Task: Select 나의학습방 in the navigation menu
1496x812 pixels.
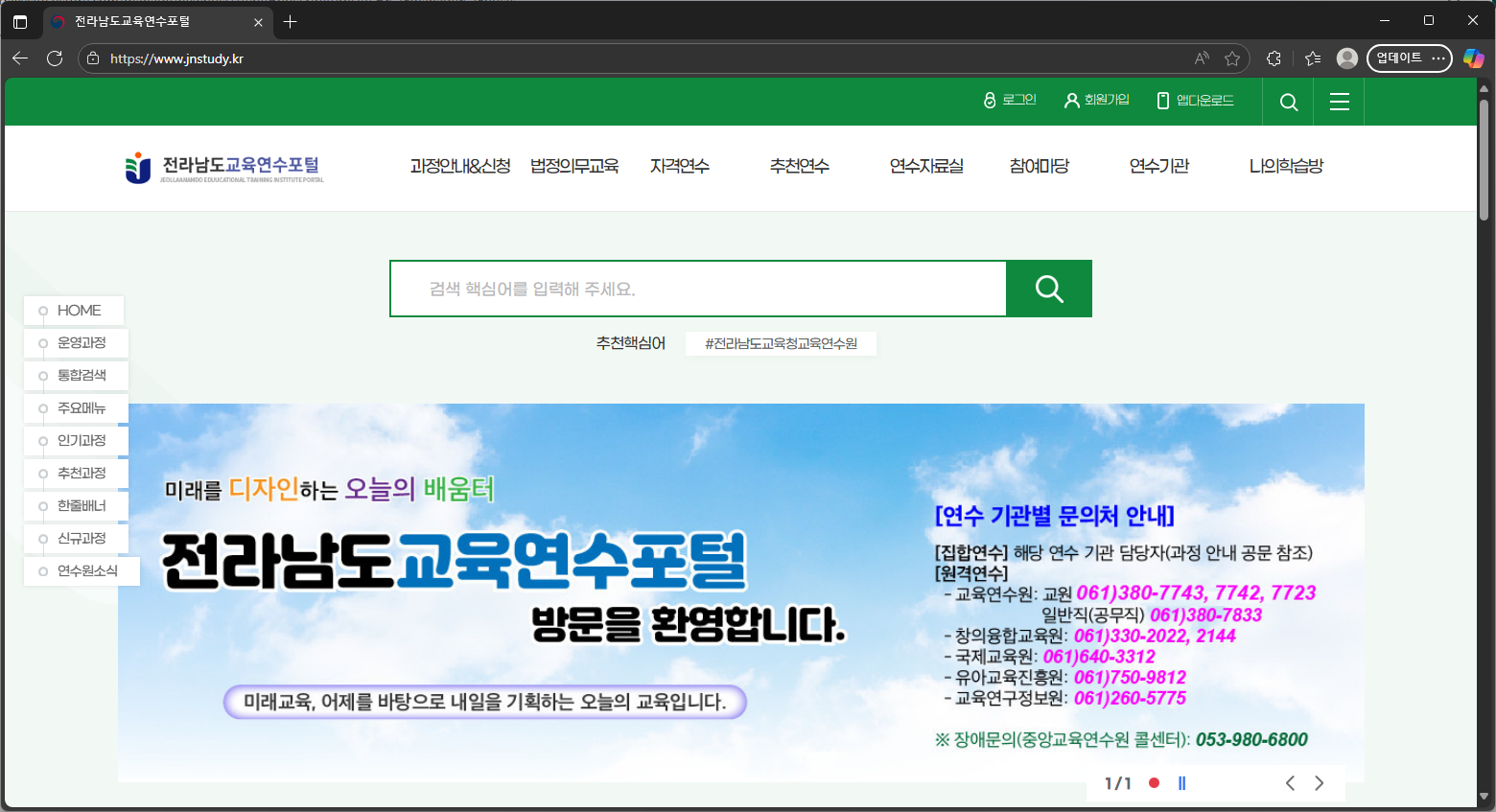Action: [x=1285, y=165]
